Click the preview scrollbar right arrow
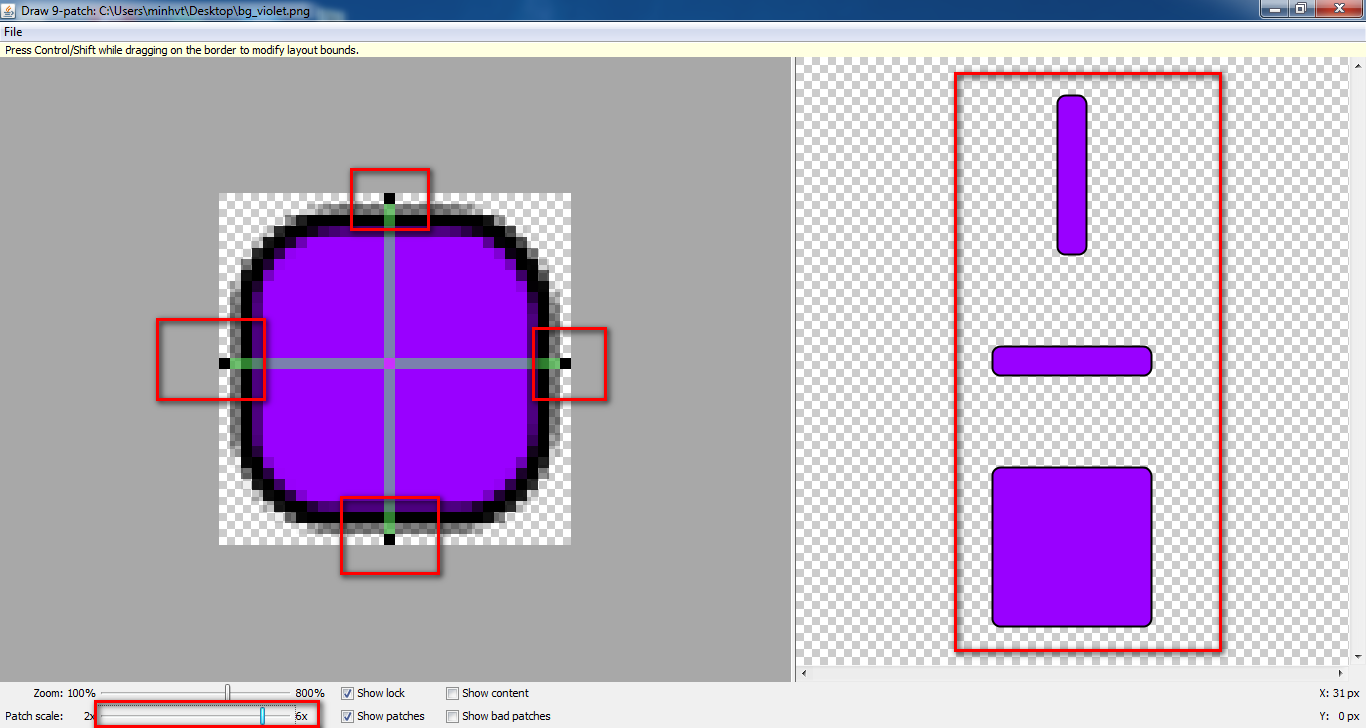The width and height of the screenshot is (1366, 728). point(1340,673)
